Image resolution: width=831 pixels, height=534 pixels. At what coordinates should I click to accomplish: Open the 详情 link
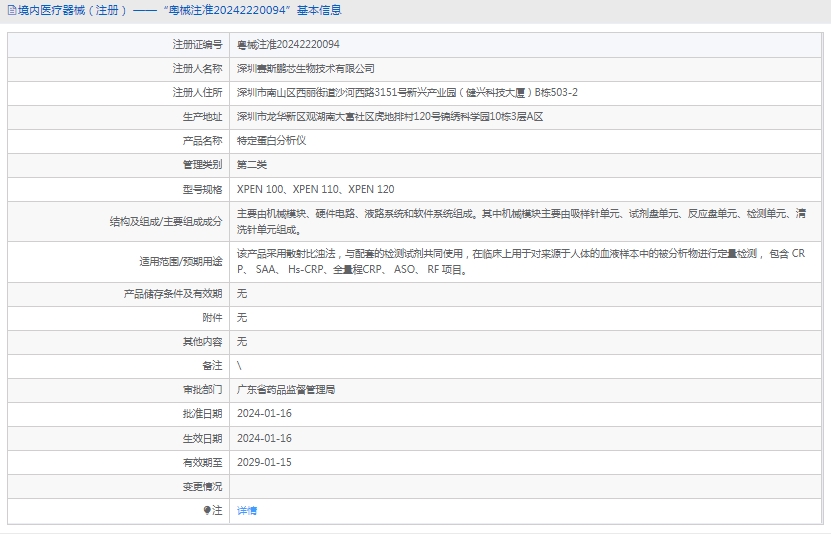(247, 510)
